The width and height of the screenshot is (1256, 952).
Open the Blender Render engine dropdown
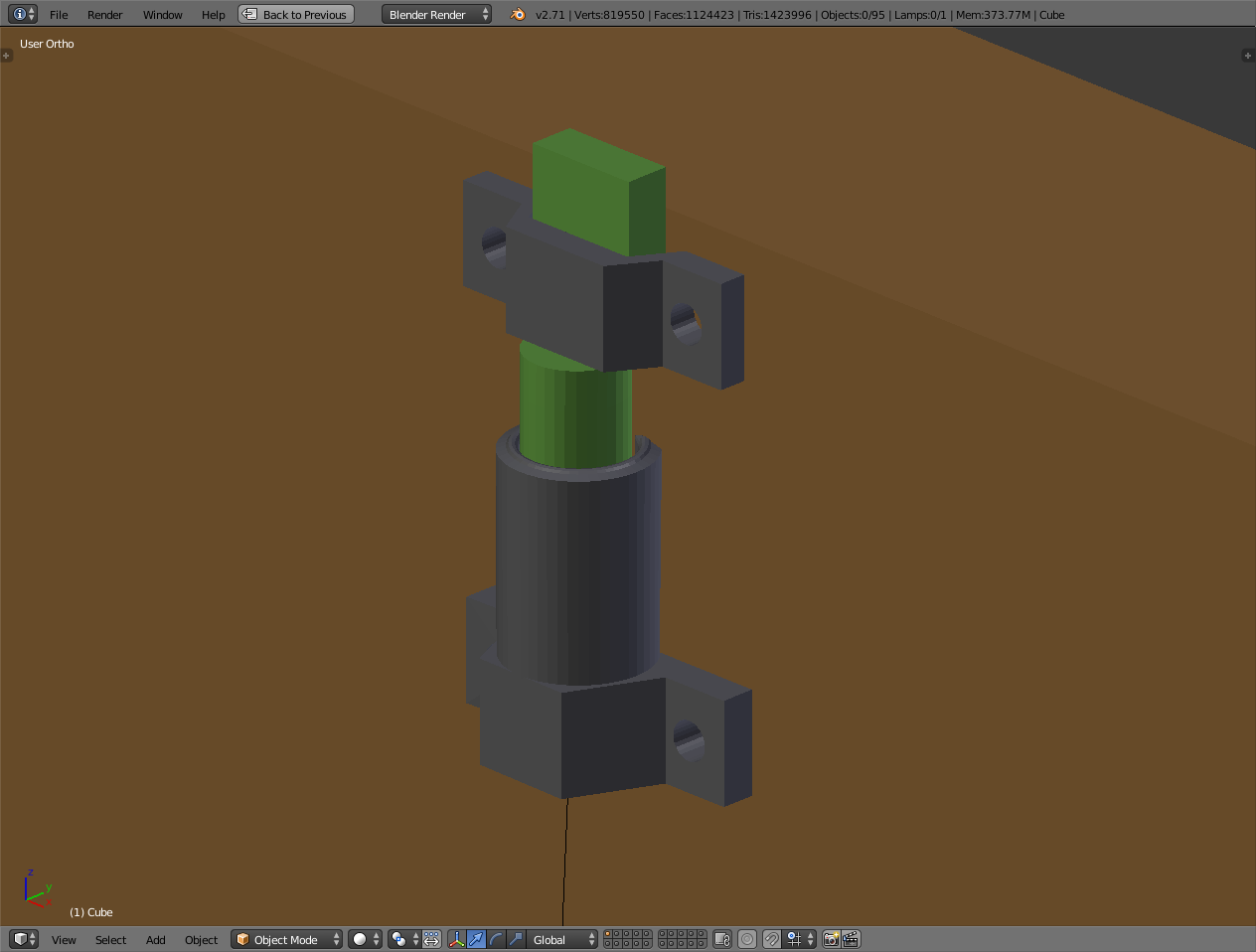(x=436, y=14)
